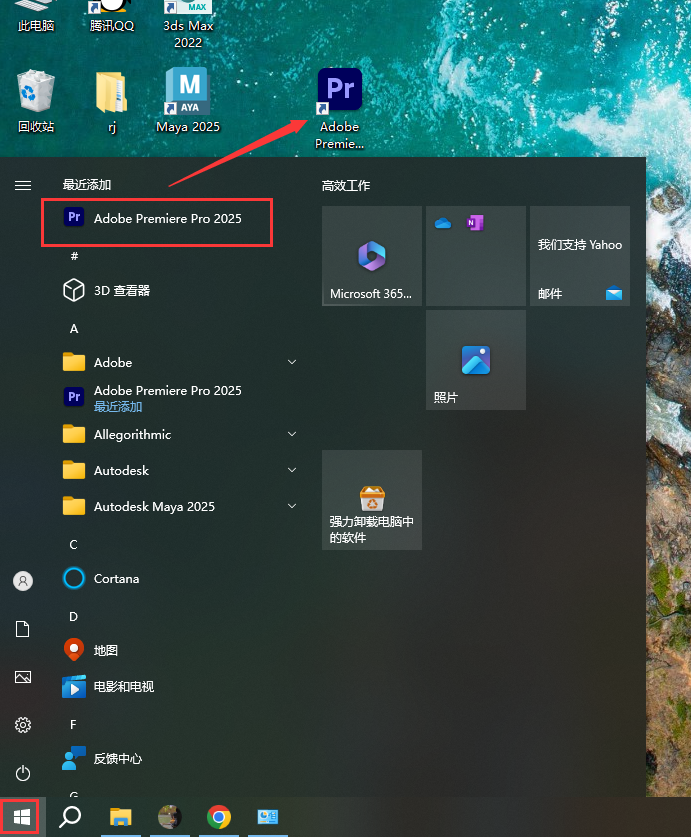Image resolution: width=691 pixels, height=837 pixels.
Task: Open the Recycle Bin (回收站) icon
Action: [36, 101]
